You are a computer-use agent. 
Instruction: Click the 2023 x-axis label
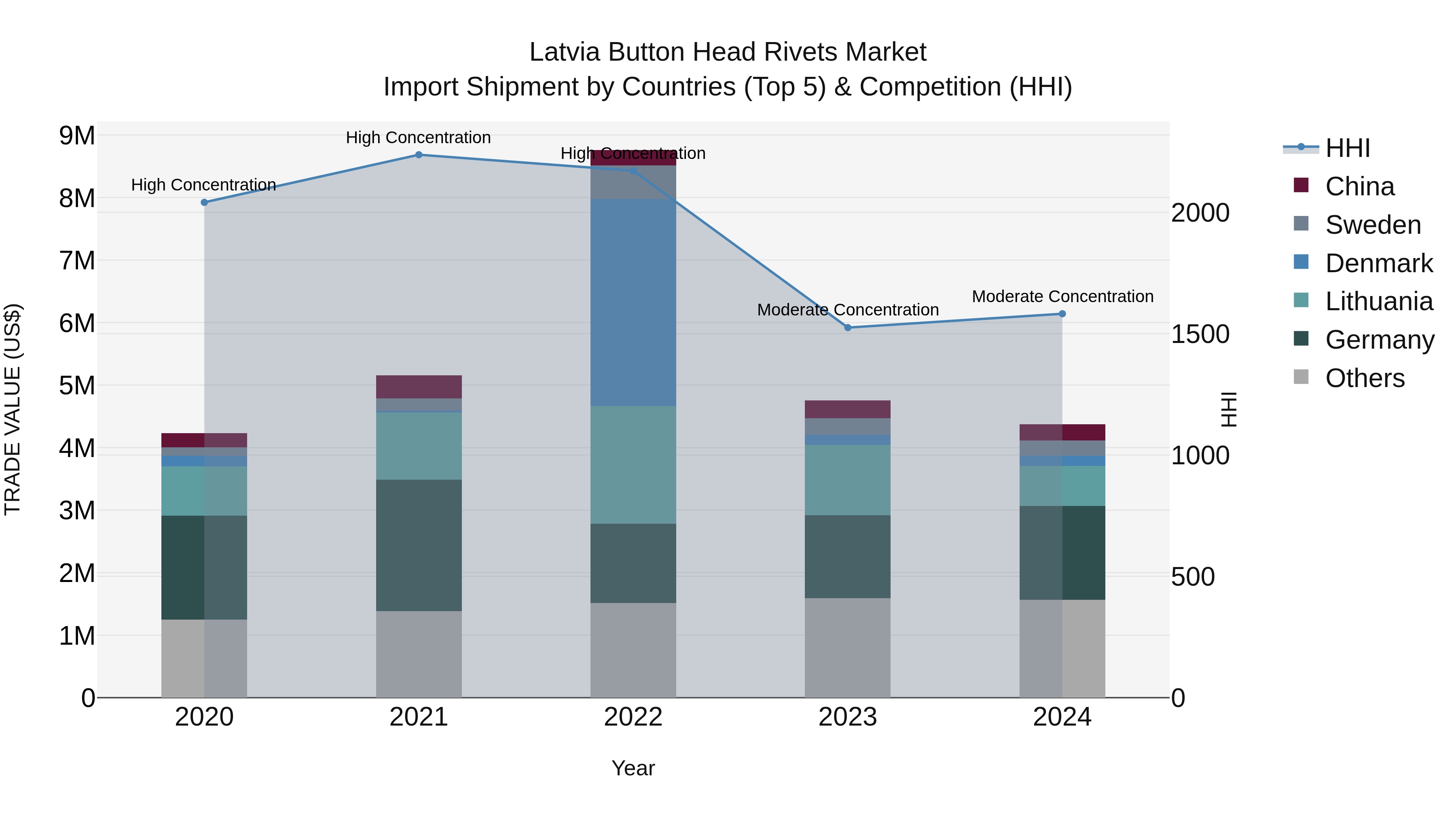[848, 717]
